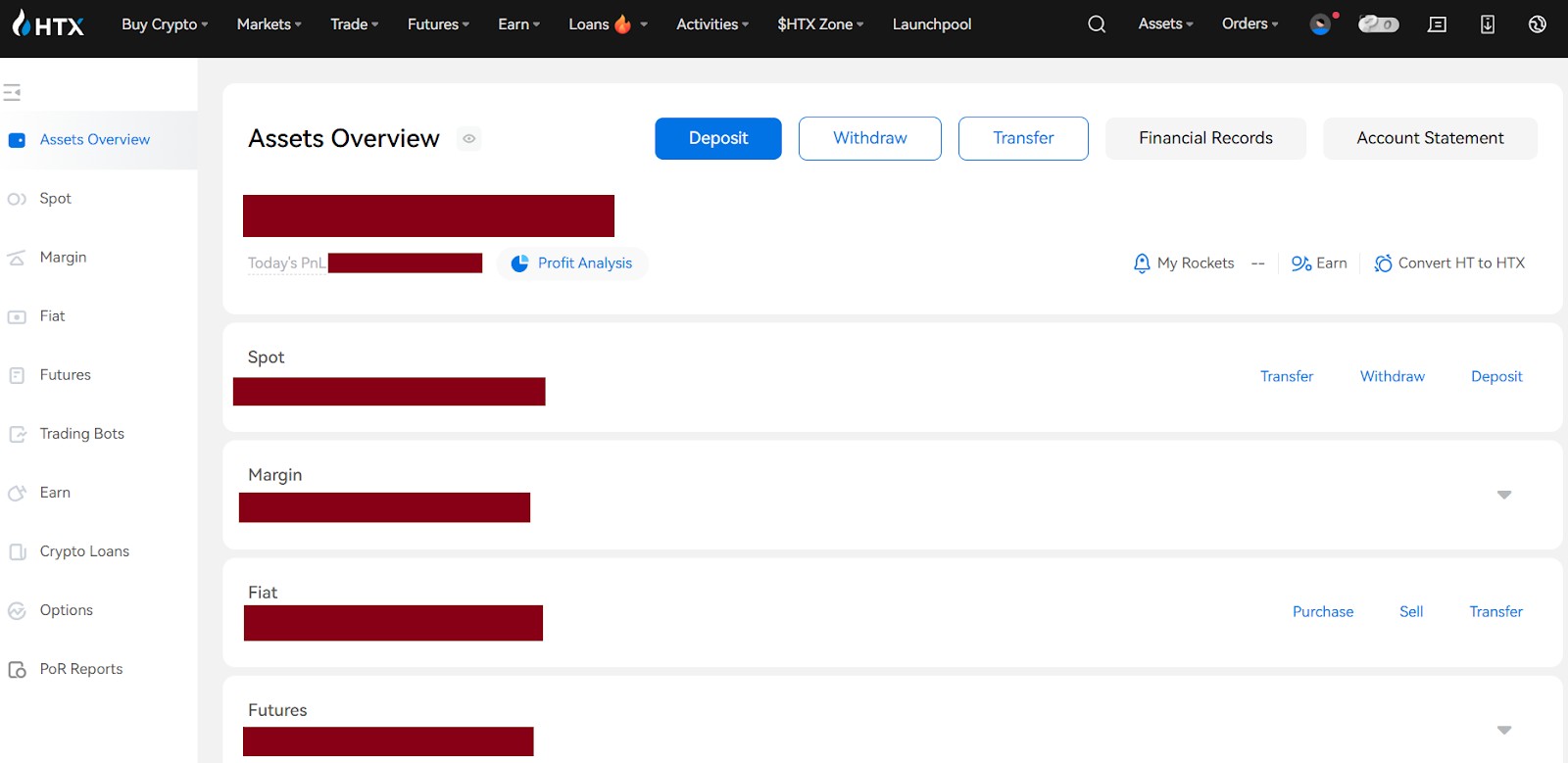Click the Trading Bots sidebar icon
The height and width of the screenshot is (763, 1568).
point(17,434)
